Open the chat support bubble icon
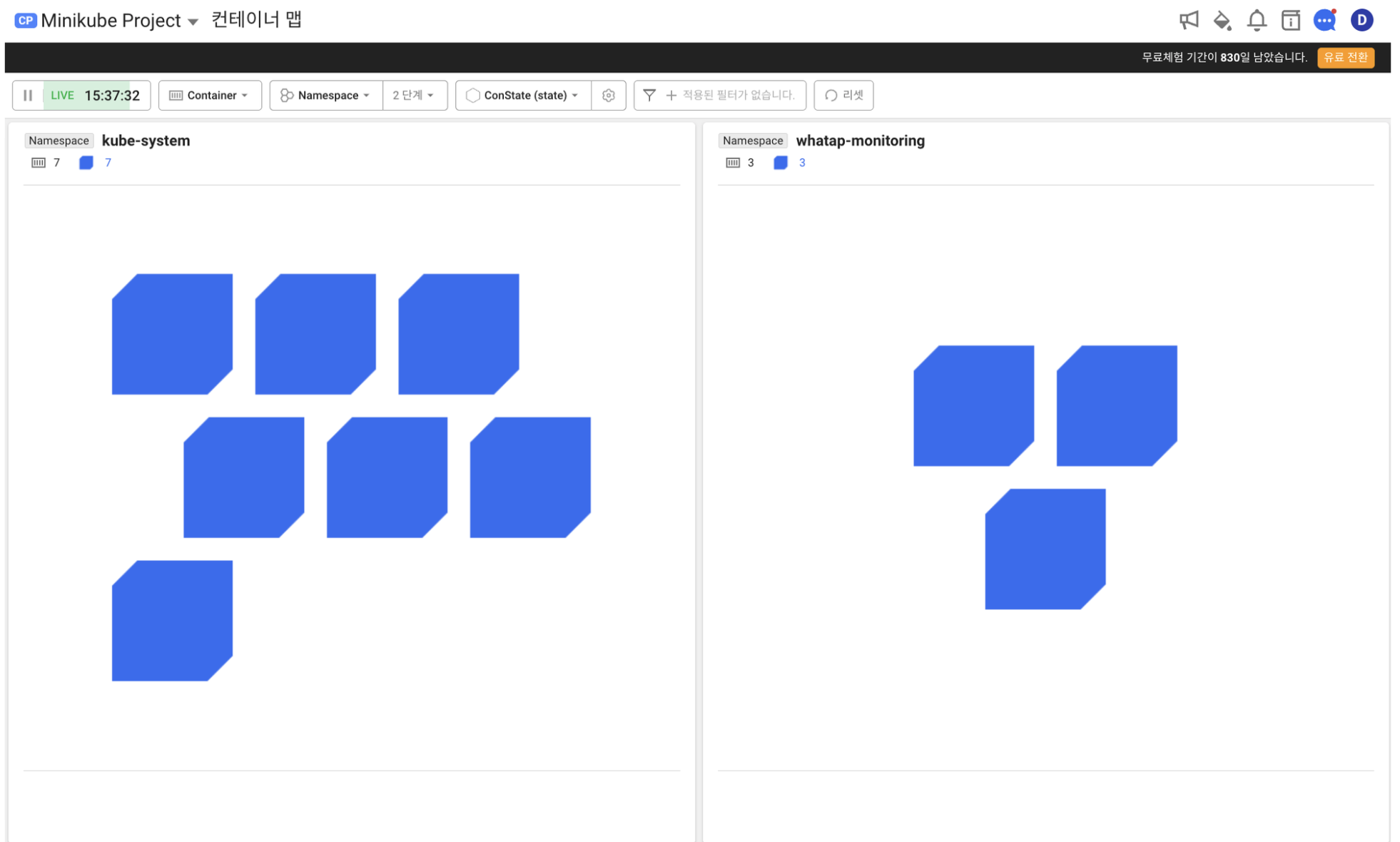The width and height of the screenshot is (1400, 842). pos(1324,20)
